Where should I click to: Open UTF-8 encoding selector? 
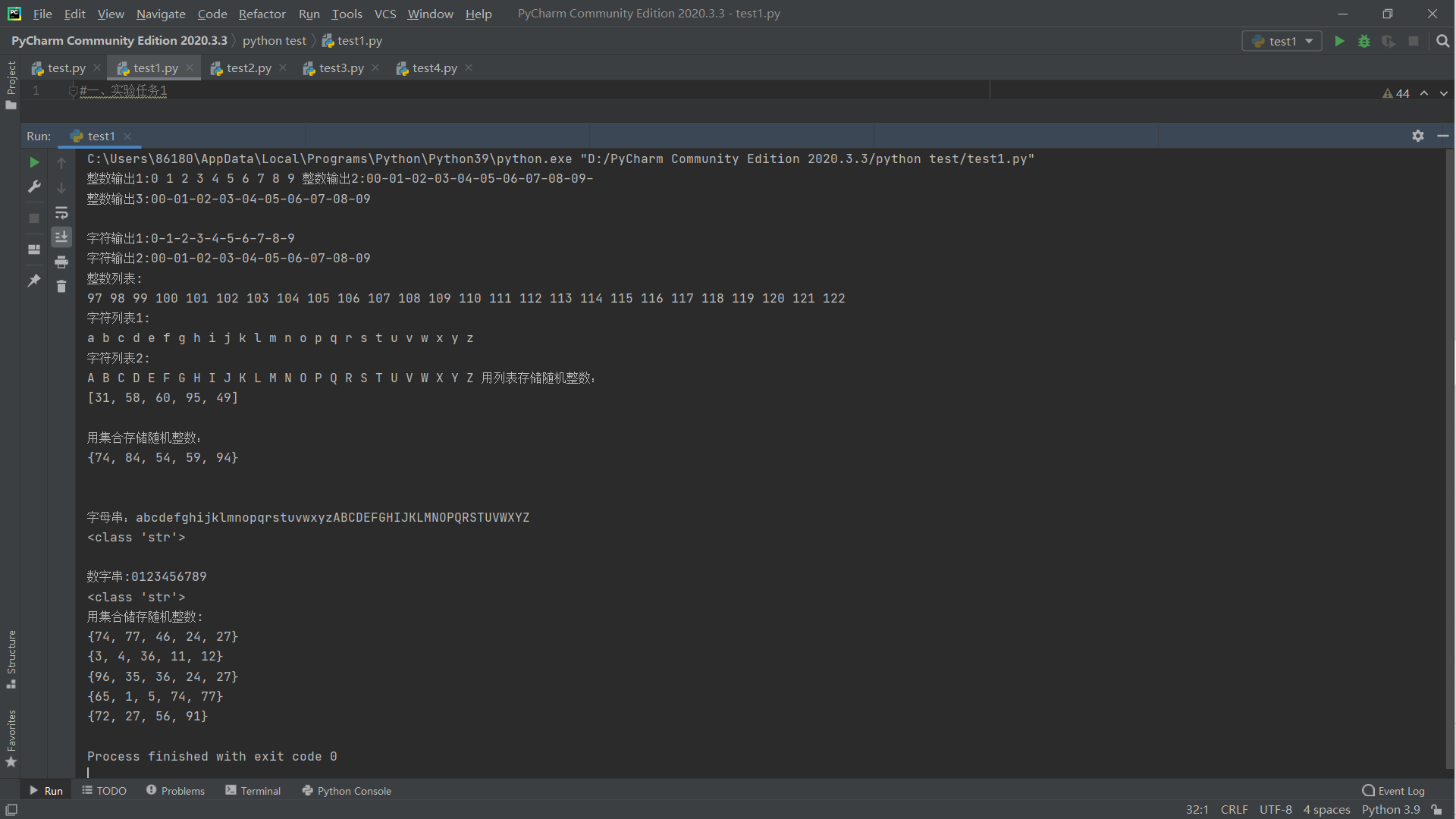[1276, 810]
